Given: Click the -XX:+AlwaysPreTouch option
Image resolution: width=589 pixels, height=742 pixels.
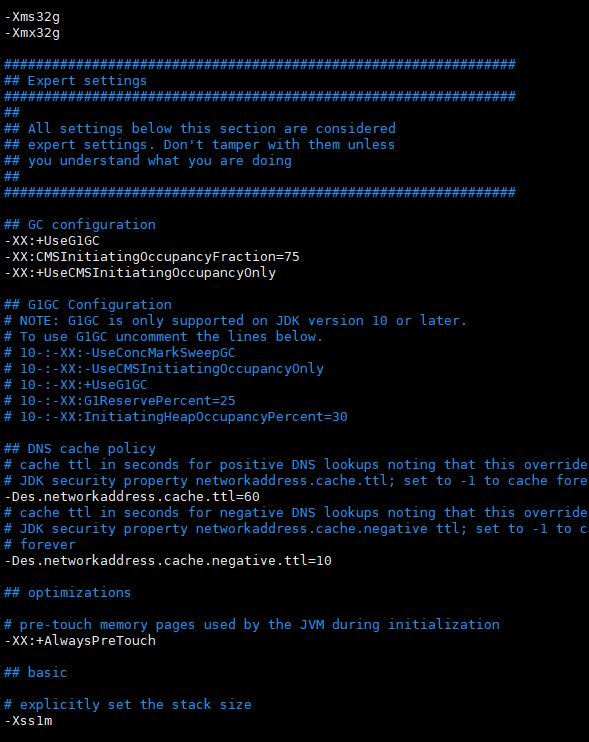Looking at the screenshot, I should pyautogui.click(x=80, y=641).
